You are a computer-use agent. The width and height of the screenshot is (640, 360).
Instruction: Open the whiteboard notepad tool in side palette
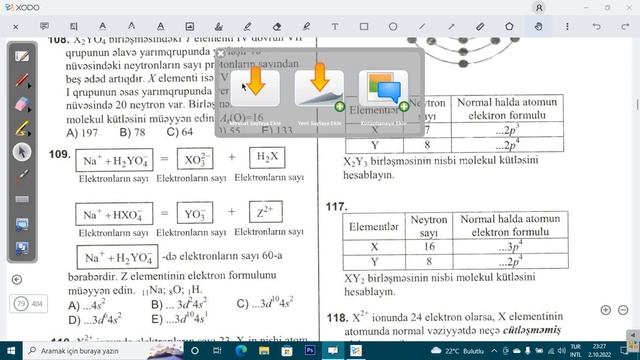coord(22,56)
